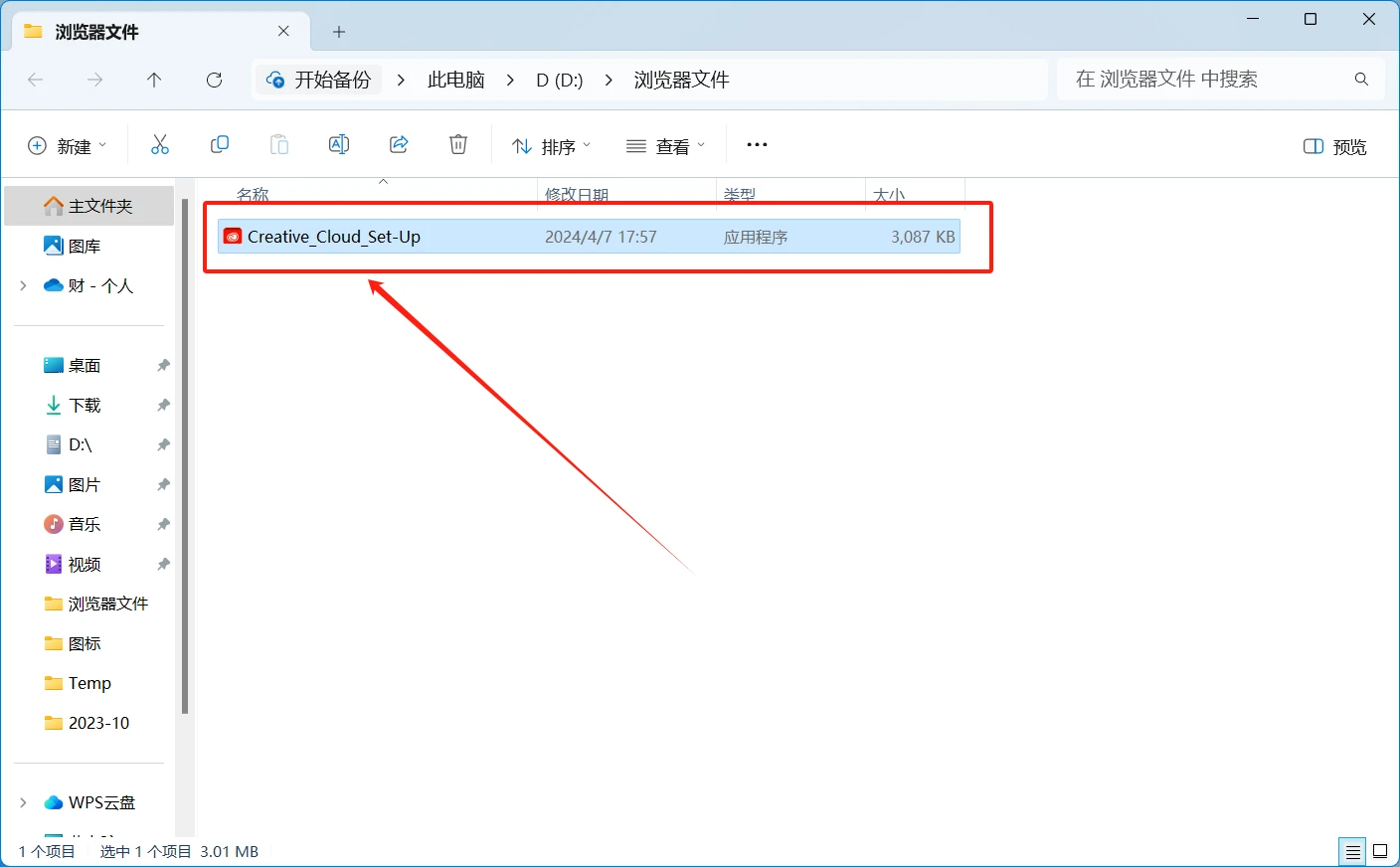
Task: Click the 应用程序 type cell
Action: click(756, 238)
